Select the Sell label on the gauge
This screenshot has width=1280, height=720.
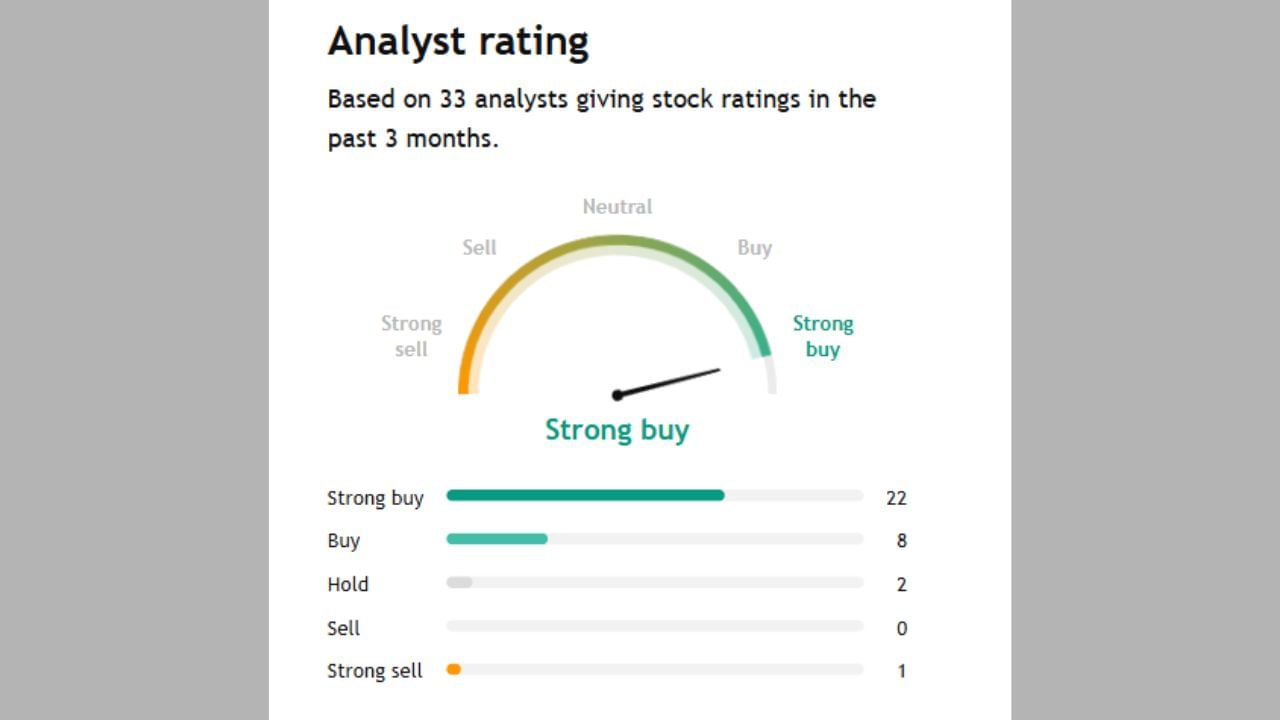[x=479, y=248]
